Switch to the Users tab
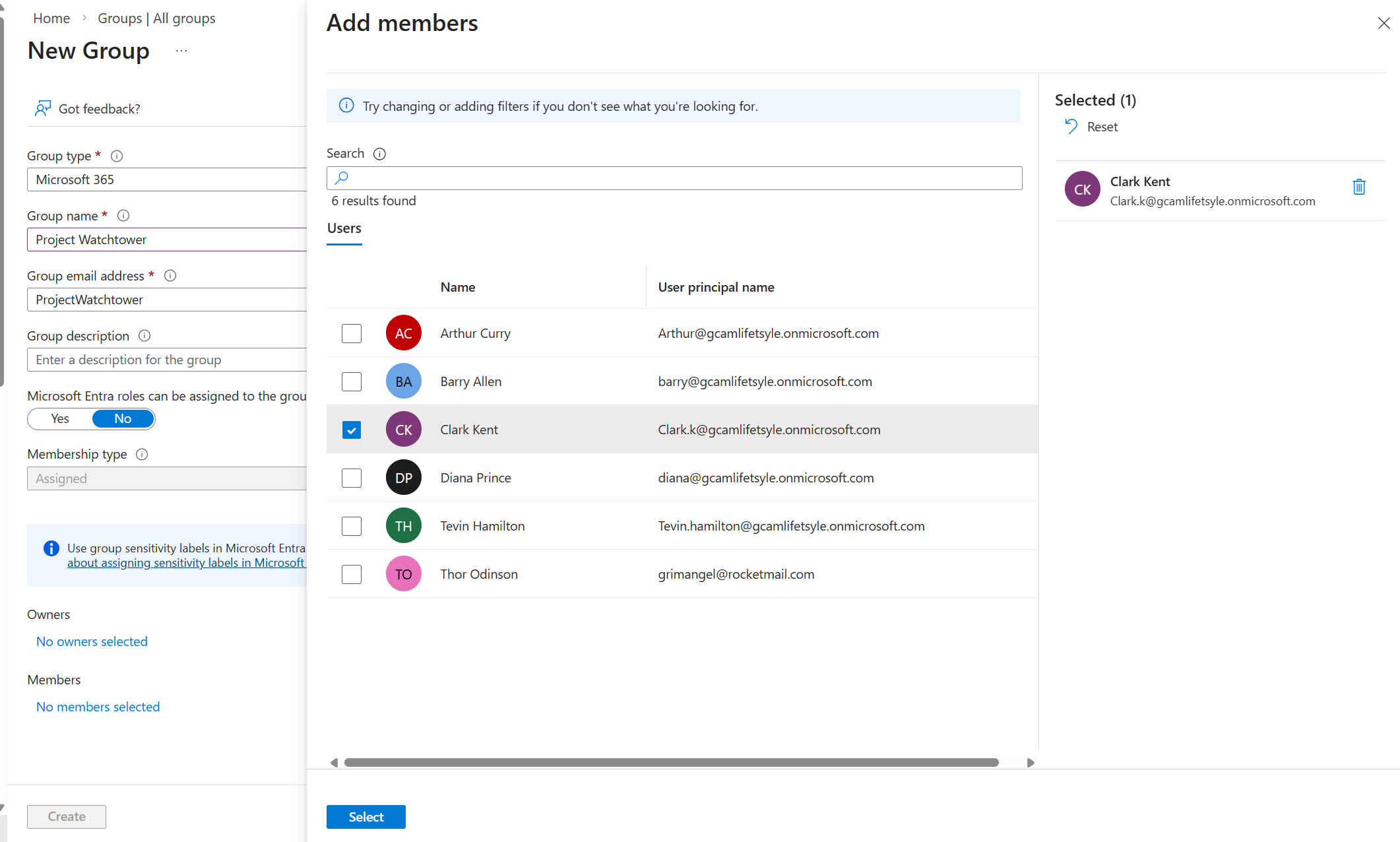The width and height of the screenshot is (1400, 842). (344, 228)
